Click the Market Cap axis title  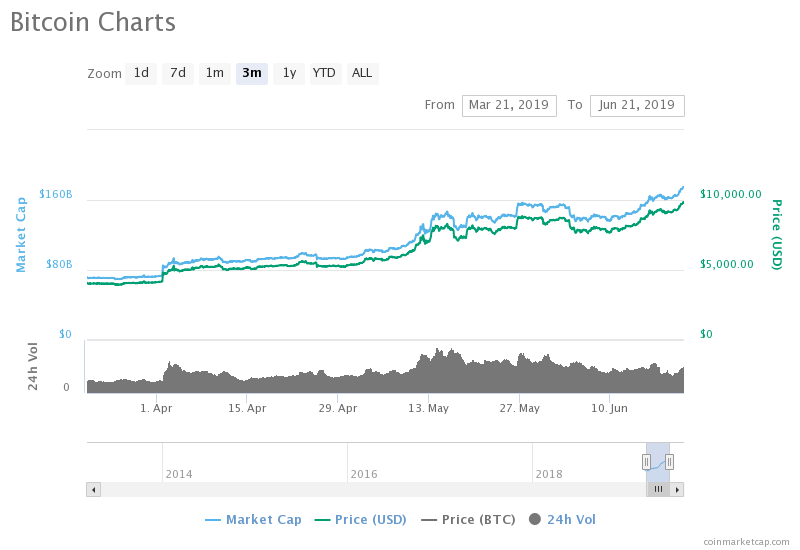(x=20, y=235)
